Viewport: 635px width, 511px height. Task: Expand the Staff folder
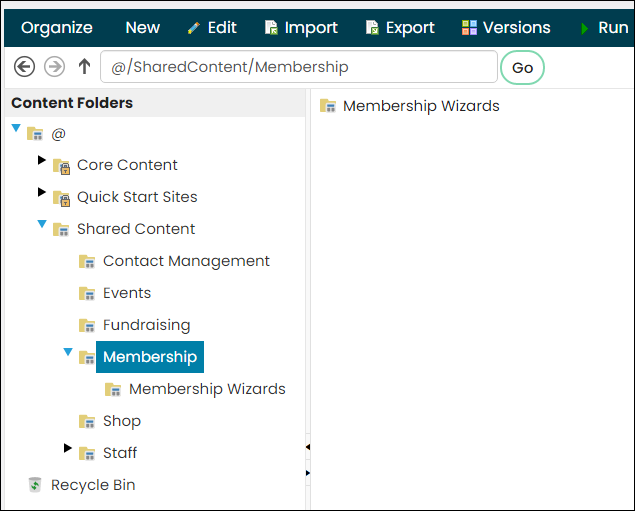tap(68, 448)
